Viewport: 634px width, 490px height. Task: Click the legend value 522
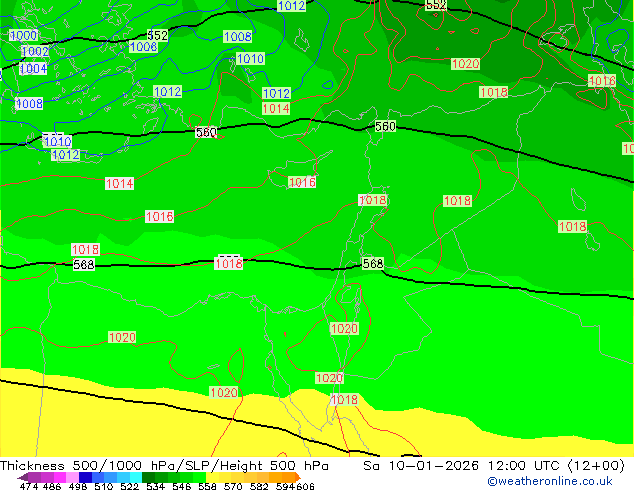129,486
